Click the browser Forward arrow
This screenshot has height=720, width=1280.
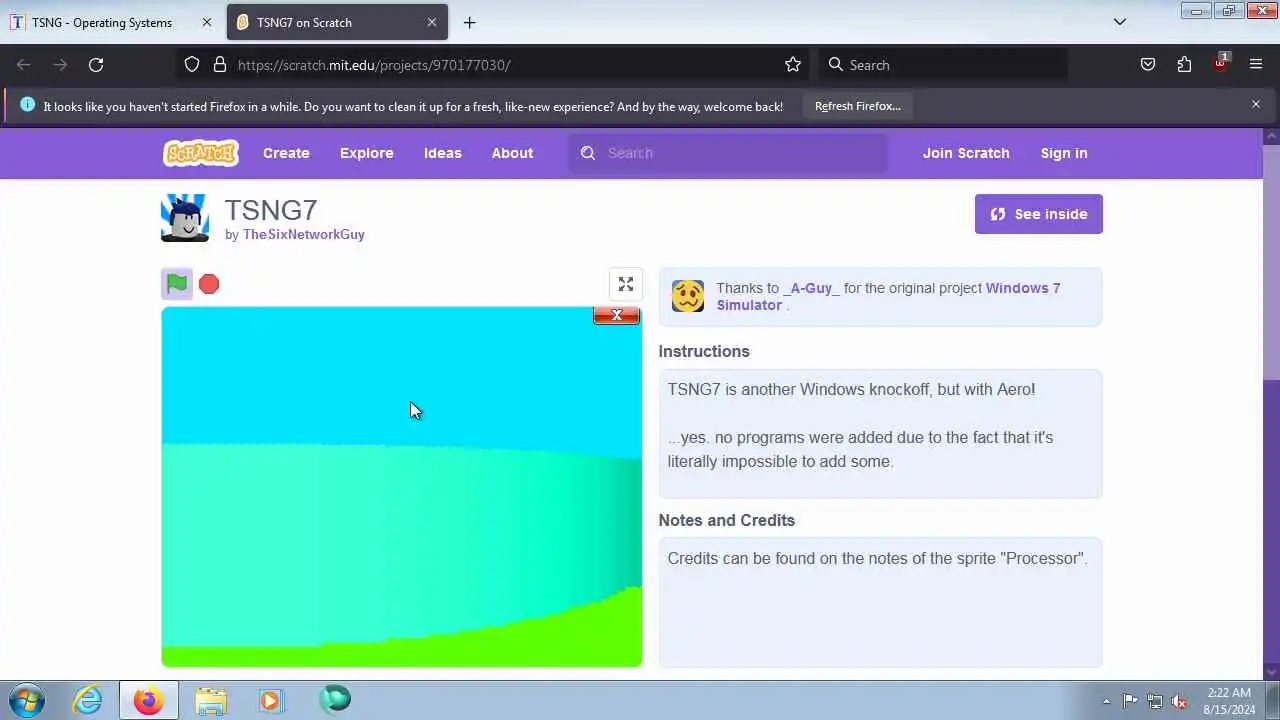coord(60,65)
